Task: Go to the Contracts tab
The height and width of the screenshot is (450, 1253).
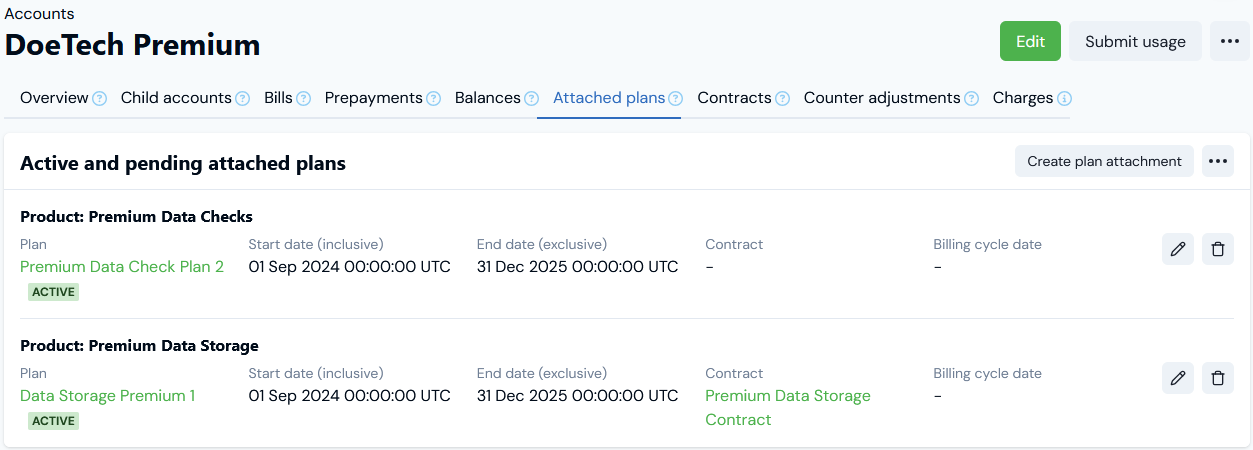Action: point(733,98)
